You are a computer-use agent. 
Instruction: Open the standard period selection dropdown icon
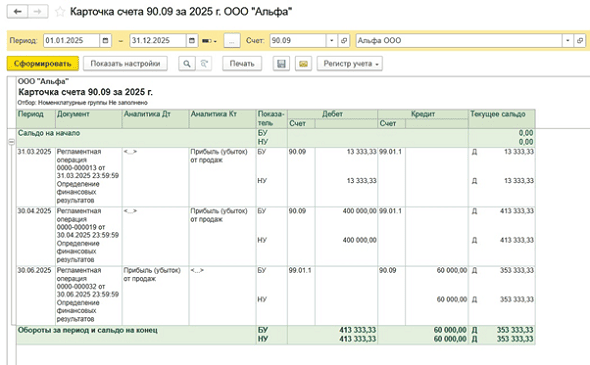tap(209, 41)
